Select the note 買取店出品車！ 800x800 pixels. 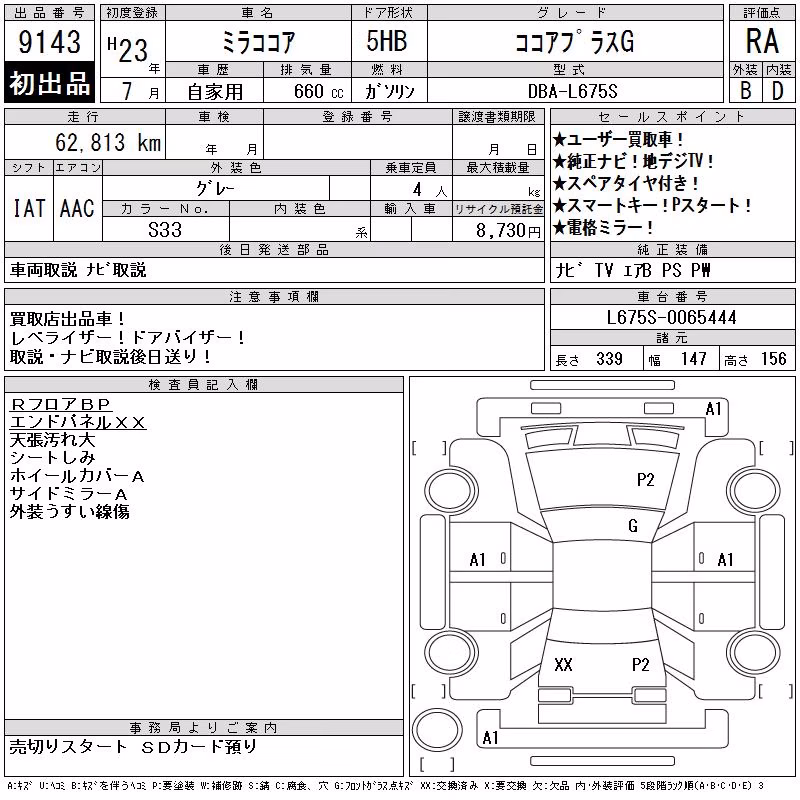67,319
